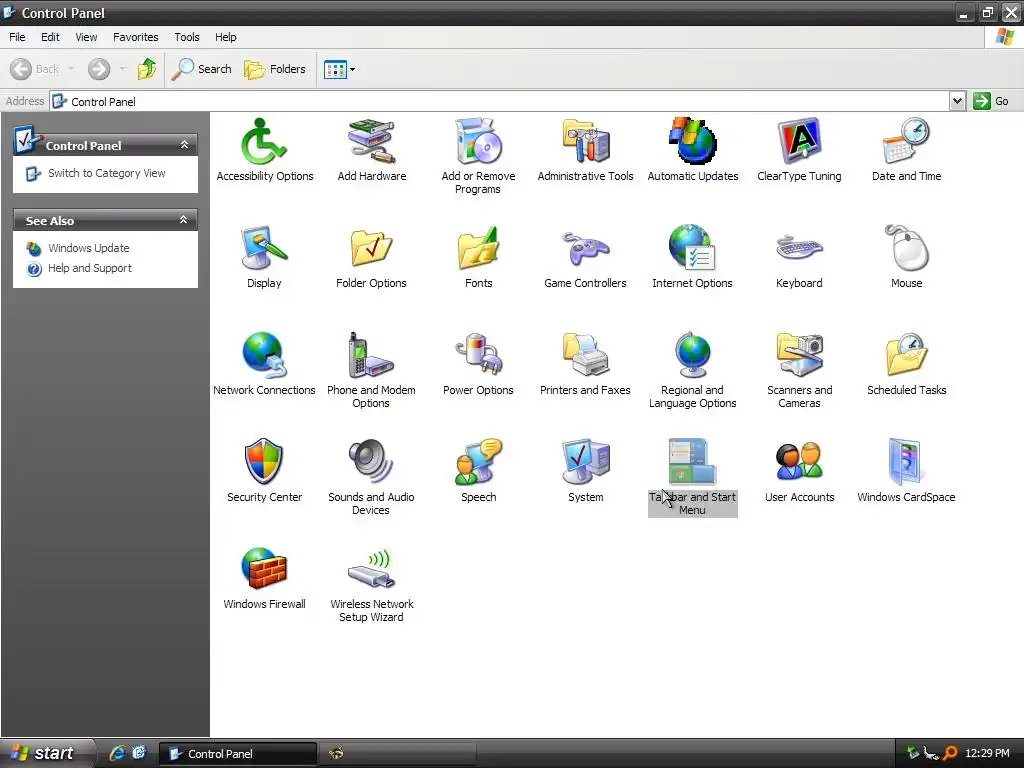This screenshot has height=768, width=1024.
Task: Open the User Accounts icon
Action: pos(799,462)
